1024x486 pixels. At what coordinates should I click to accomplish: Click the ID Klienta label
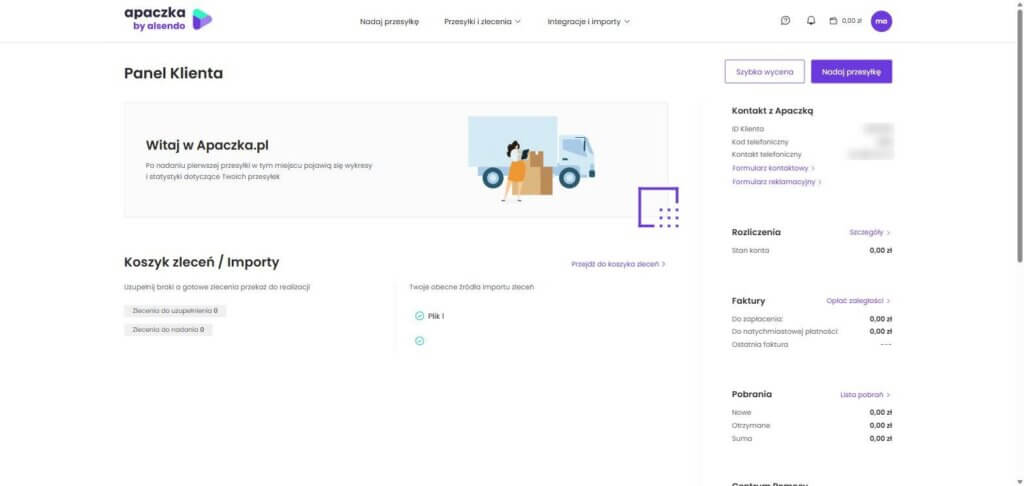point(748,129)
